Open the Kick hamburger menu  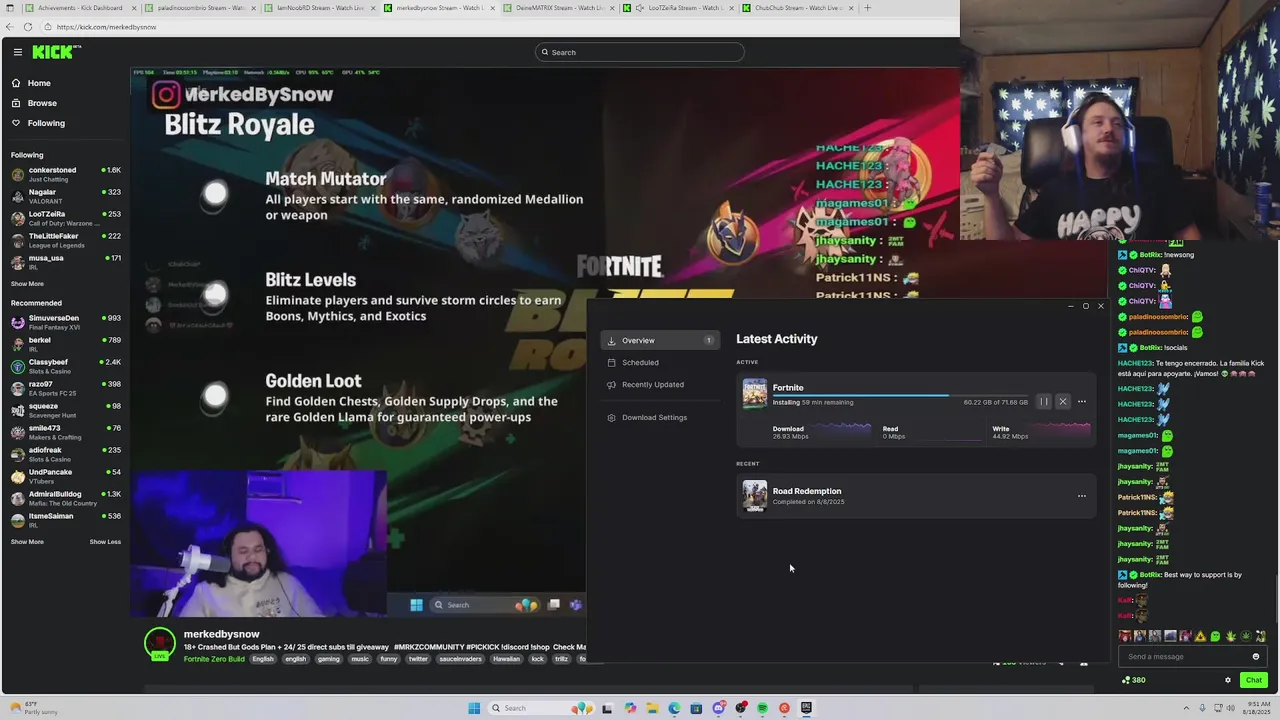point(18,52)
